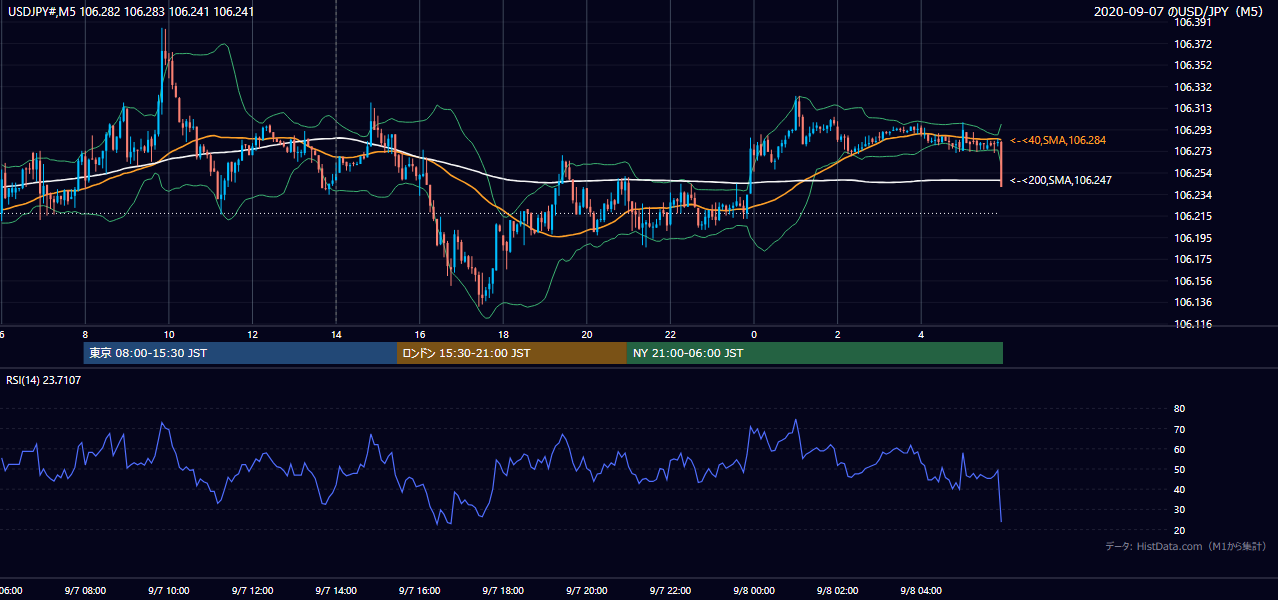Click hour tick 20 under price chart
Image resolution: width=1278 pixels, height=600 pixels.
coord(587,334)
